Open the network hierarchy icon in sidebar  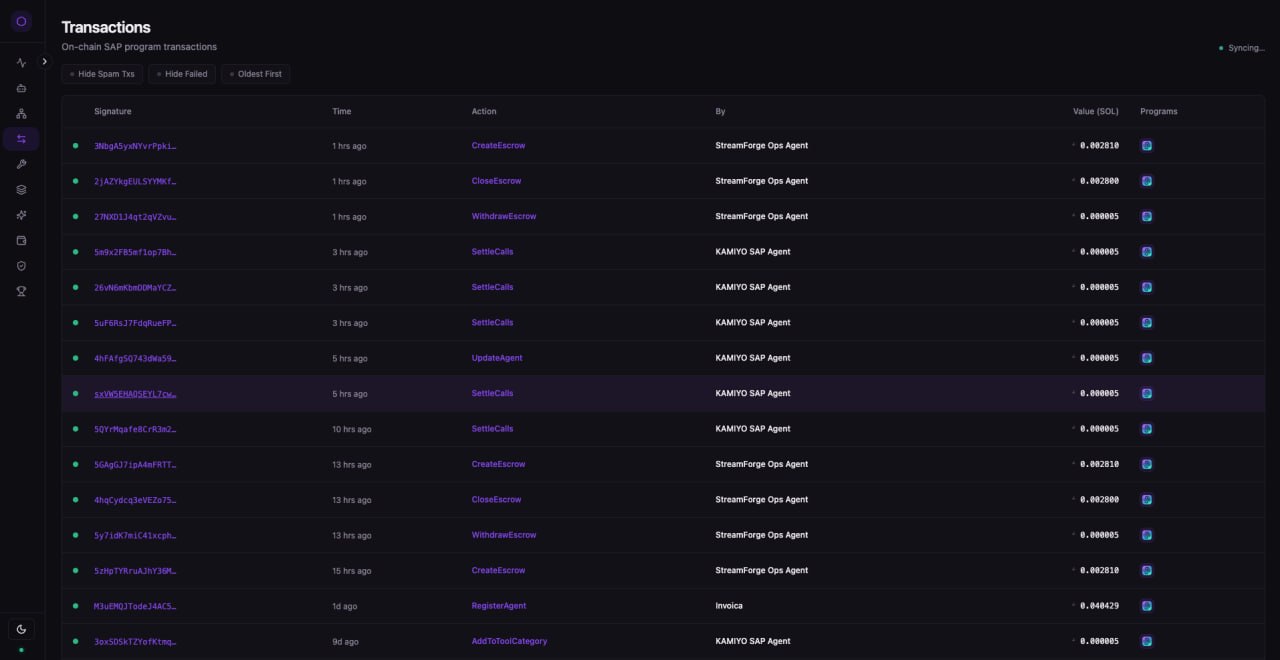pos(21,114)
